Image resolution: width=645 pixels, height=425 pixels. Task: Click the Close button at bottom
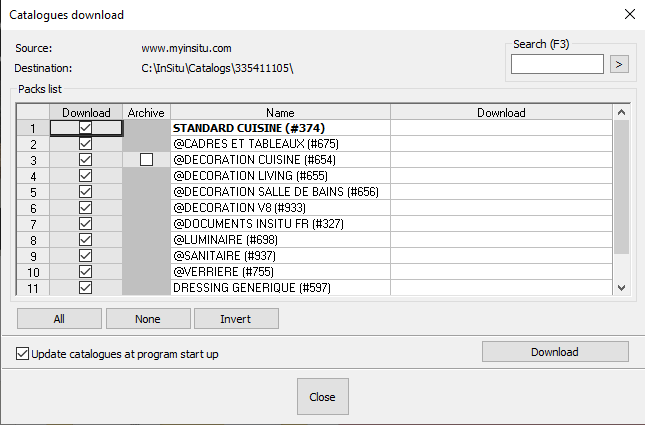point(322,397)
